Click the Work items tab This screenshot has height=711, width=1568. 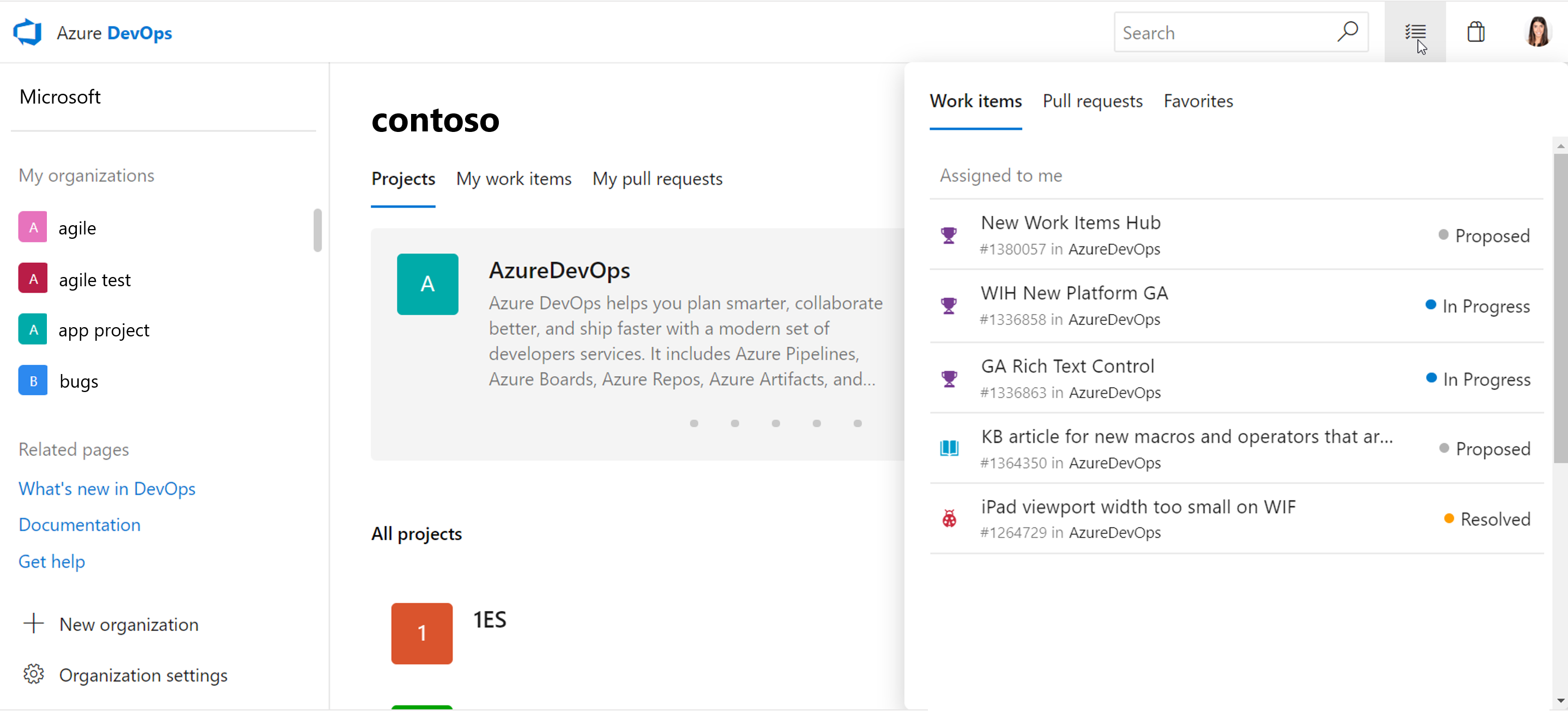click(976, 100)
